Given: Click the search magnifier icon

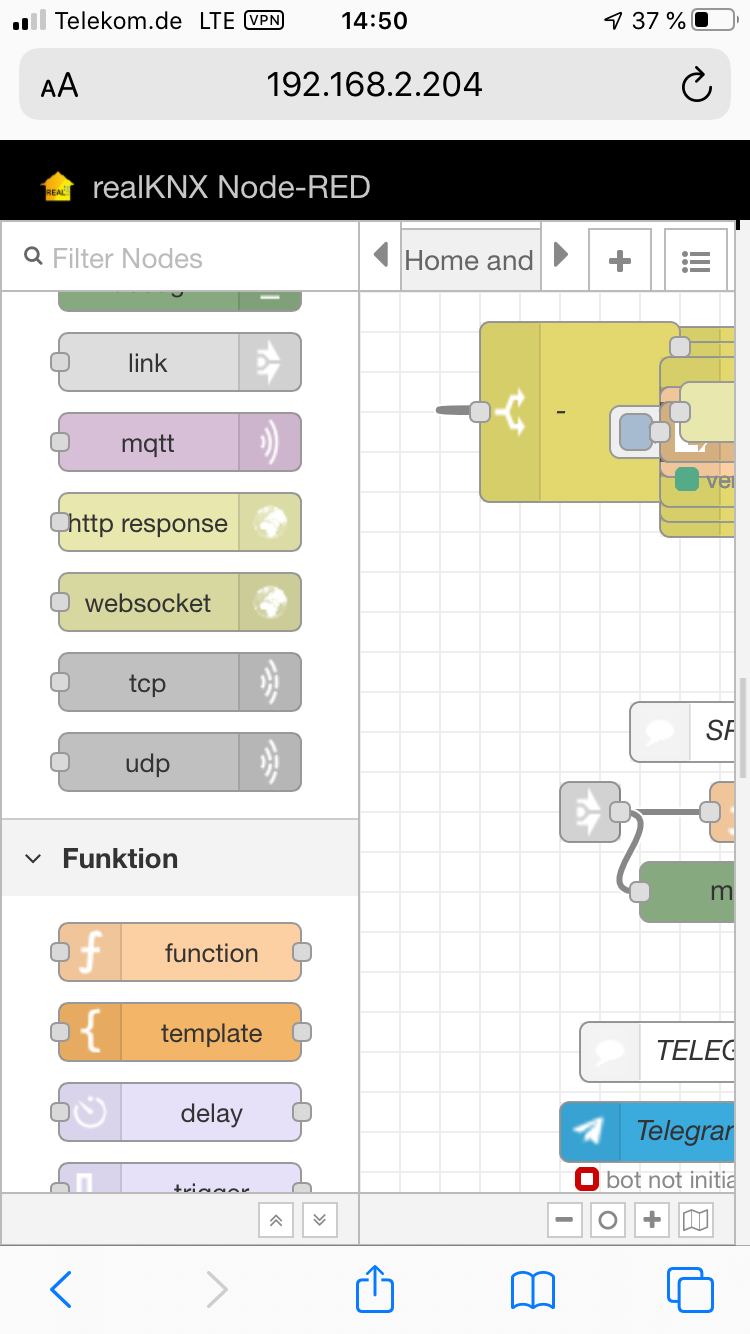Looking at the screenshot, I should (x=32, y=258).
